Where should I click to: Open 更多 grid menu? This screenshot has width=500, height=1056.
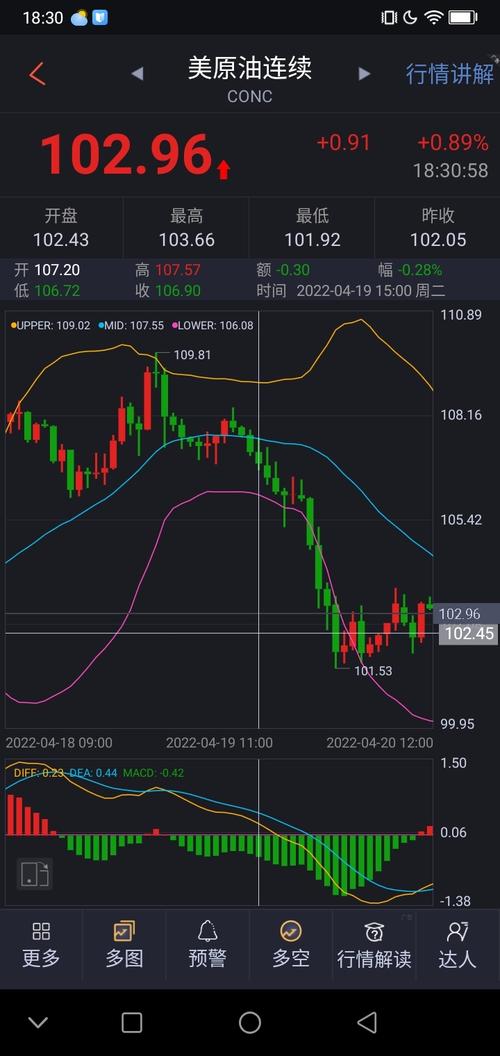41,944
